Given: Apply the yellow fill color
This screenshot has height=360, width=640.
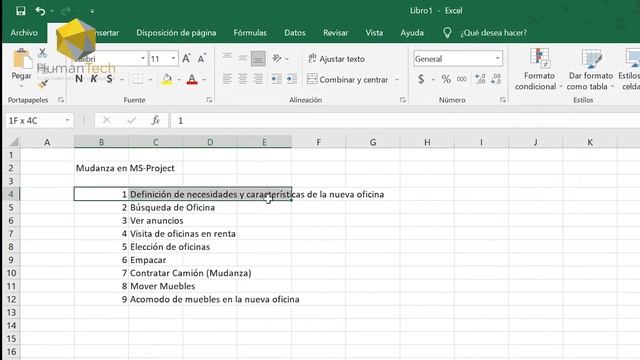Looking at the screenshot, I should click(x=167, y=79).
